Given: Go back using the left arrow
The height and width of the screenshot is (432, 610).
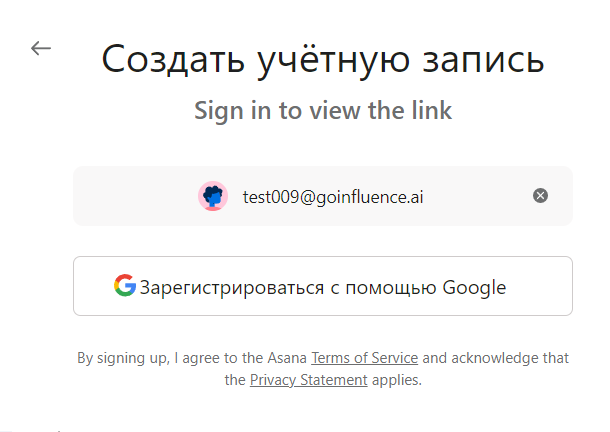Looking at the screenshot, I should pyautogui.click(x=41, y=48).
